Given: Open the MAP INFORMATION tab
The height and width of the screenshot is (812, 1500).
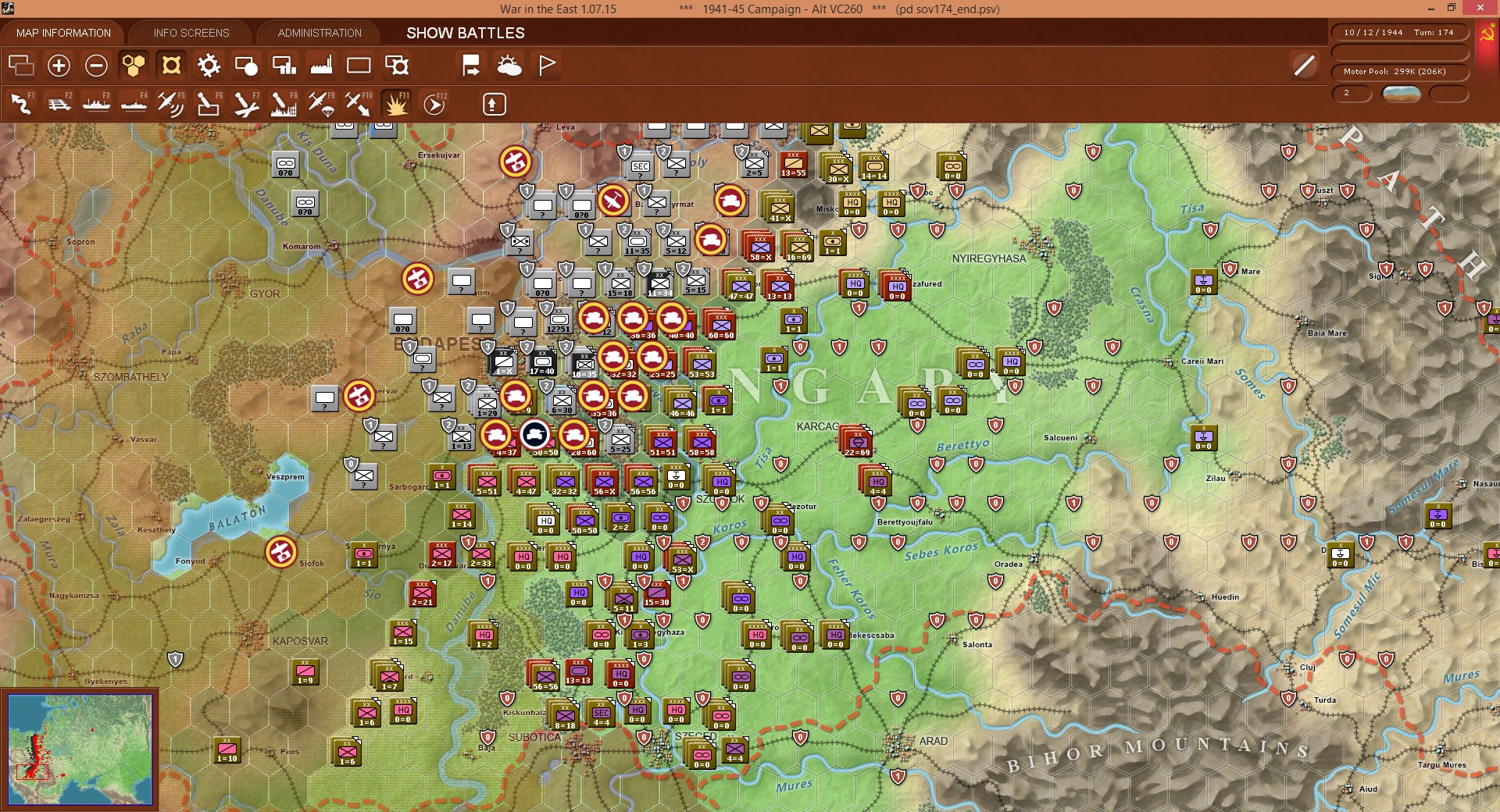Looking at the screenshot, I should [x=63, y=33].
